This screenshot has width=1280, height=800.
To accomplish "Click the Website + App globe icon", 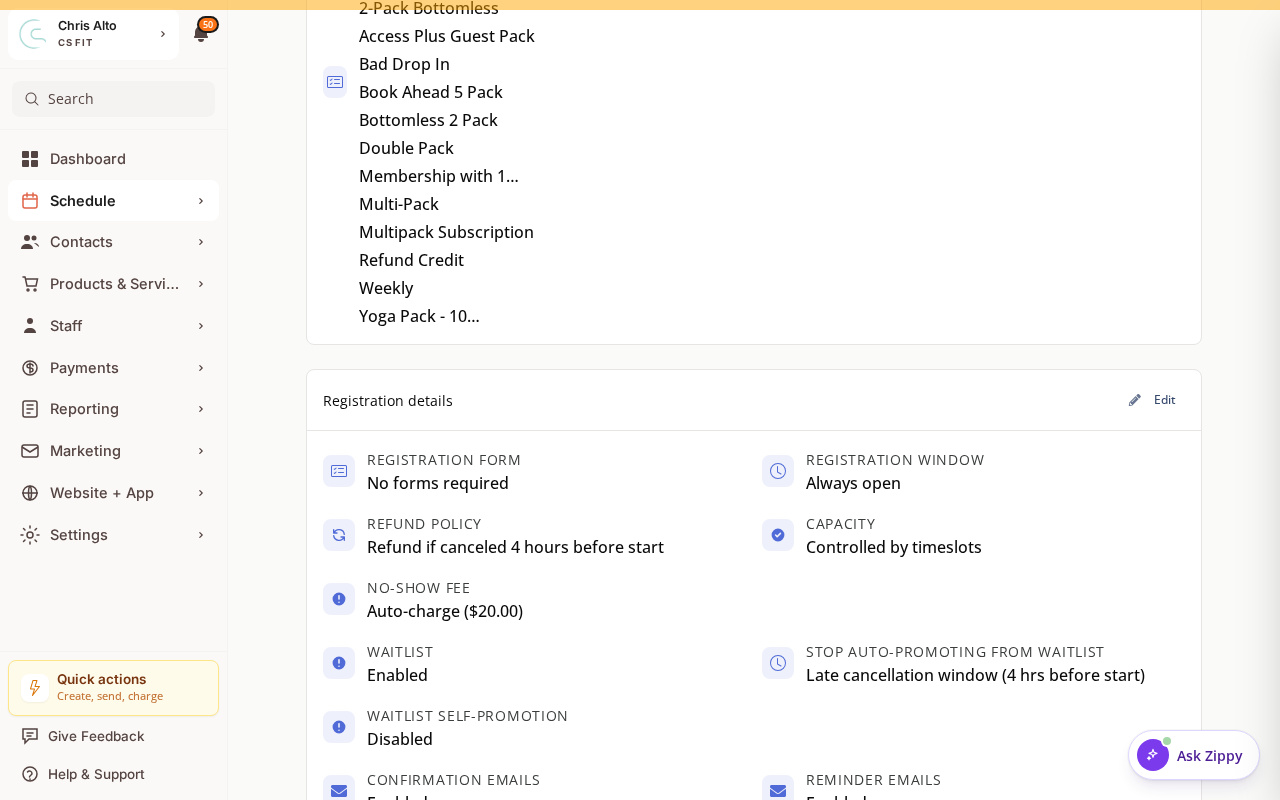I will (x=30, y=493).
